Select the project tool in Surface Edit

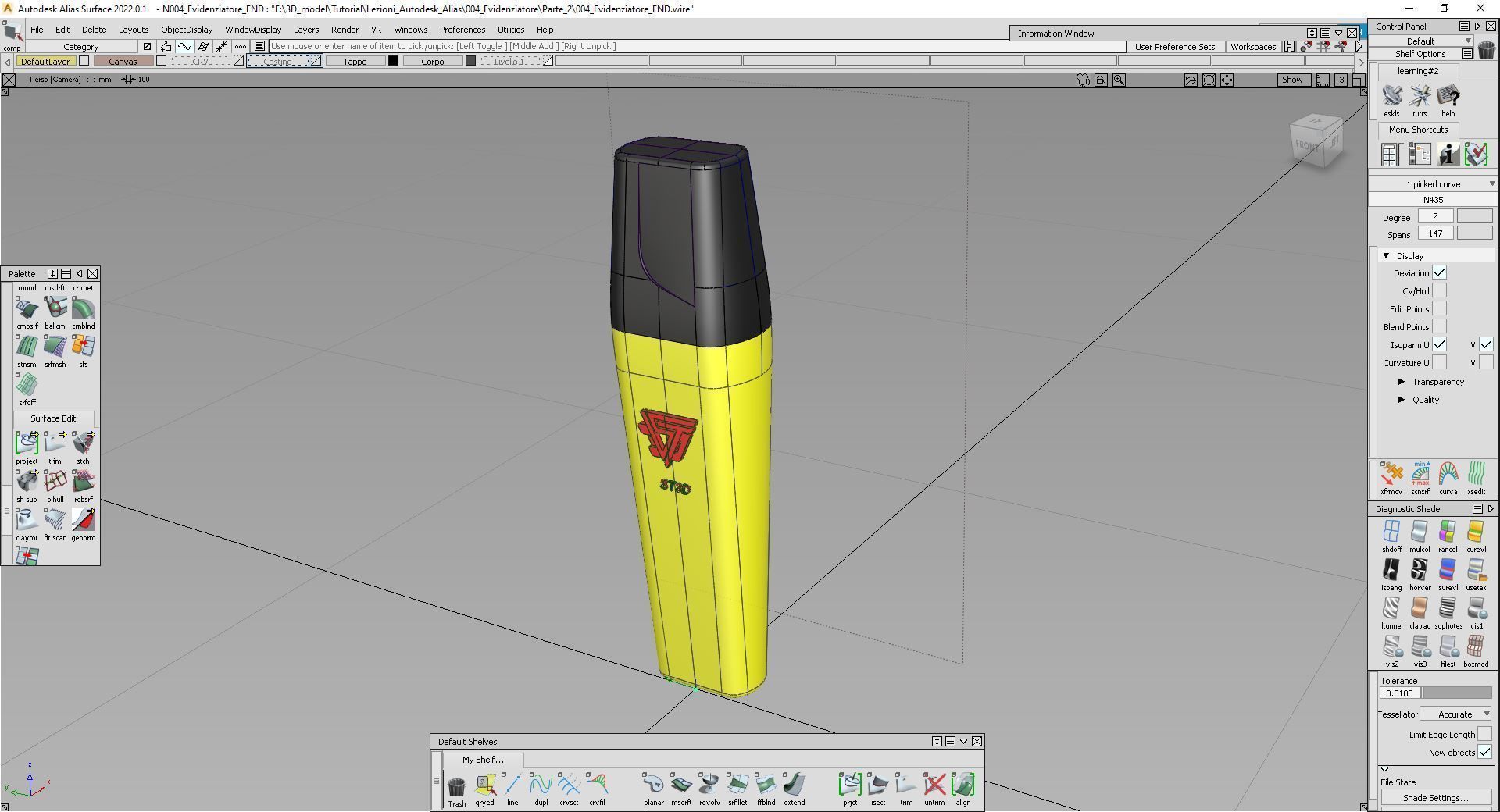click(27, 443)
